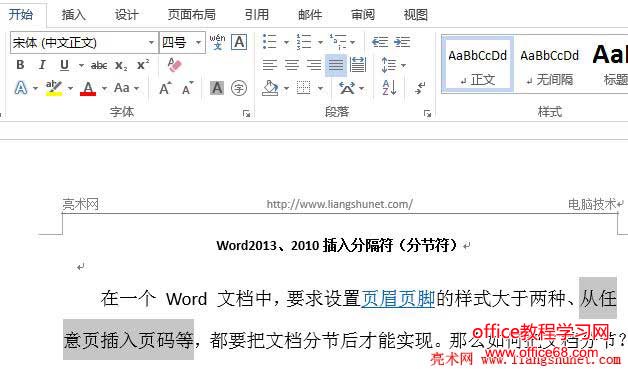Open Asian Layout tool
The width and height of the screenshot is (628, 369).
tap(347, 88)
